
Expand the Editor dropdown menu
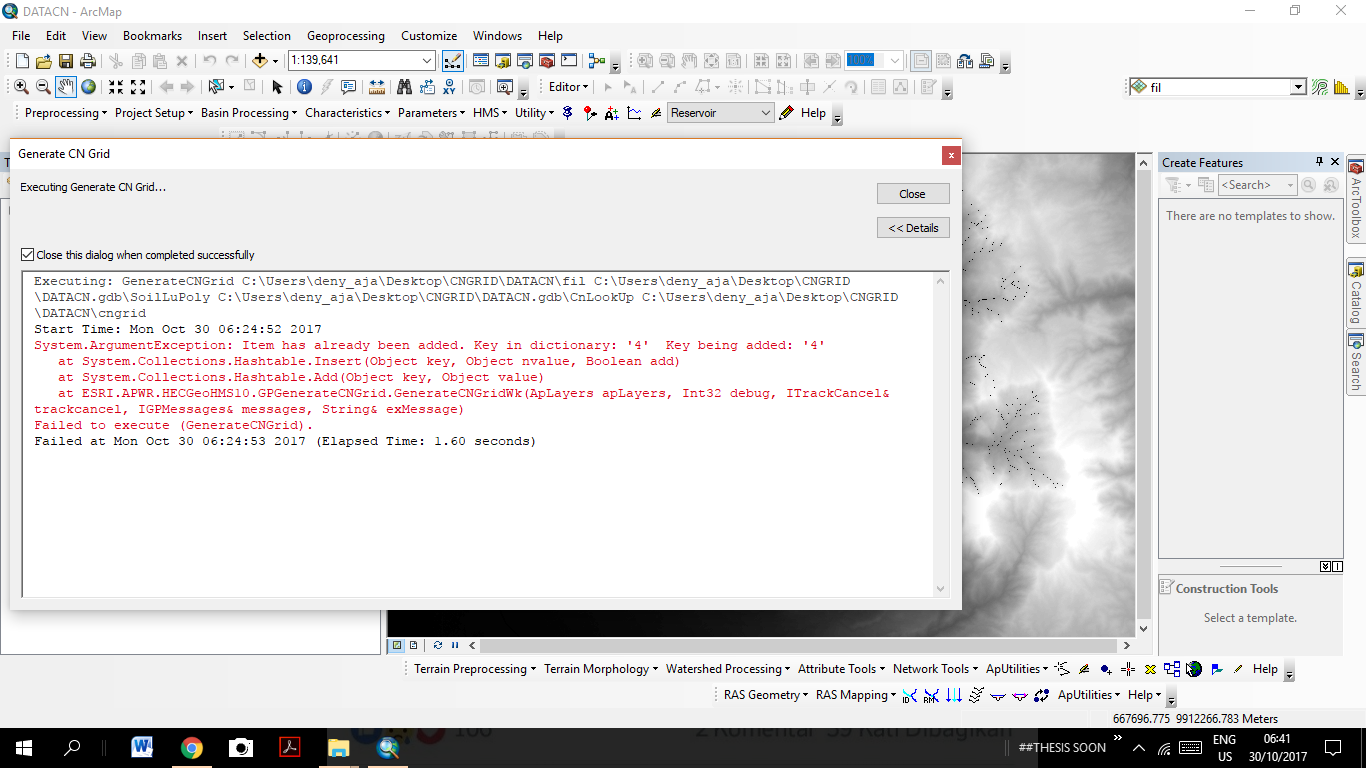(x=569, y=87)
